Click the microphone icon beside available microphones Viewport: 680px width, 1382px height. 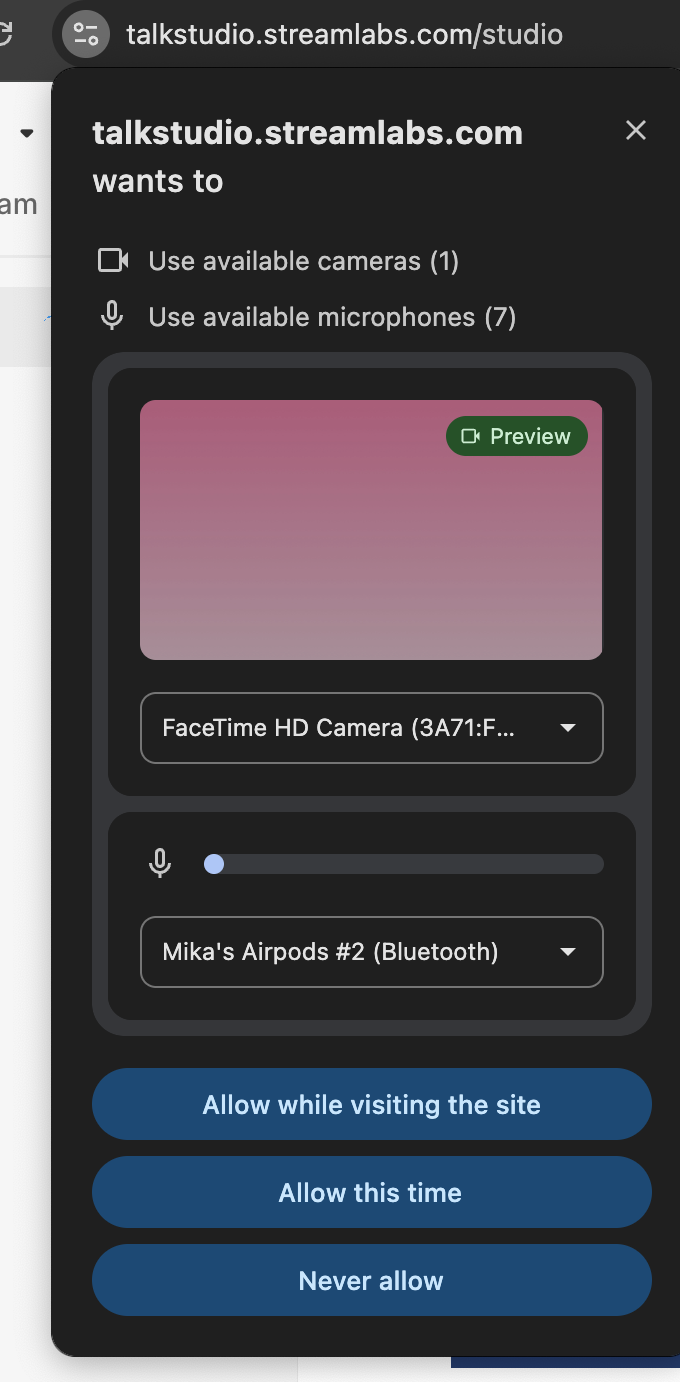pos(113,317)
